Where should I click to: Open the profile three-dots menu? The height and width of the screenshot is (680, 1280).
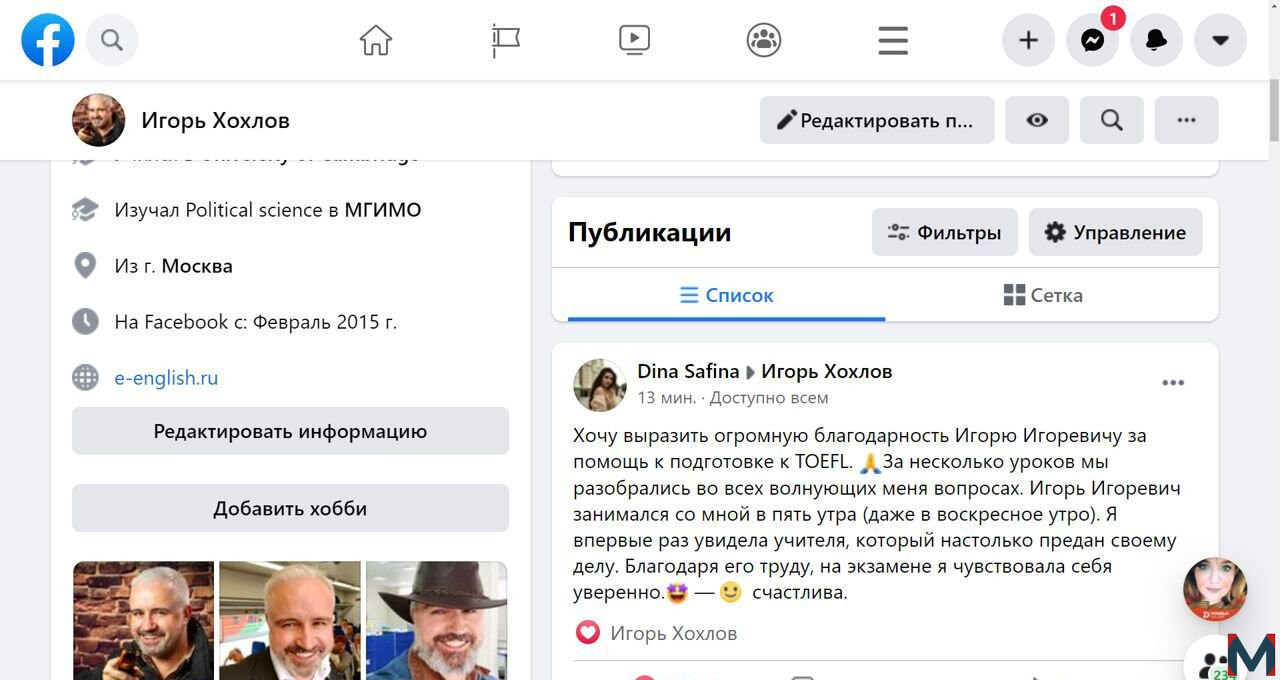1186,120
